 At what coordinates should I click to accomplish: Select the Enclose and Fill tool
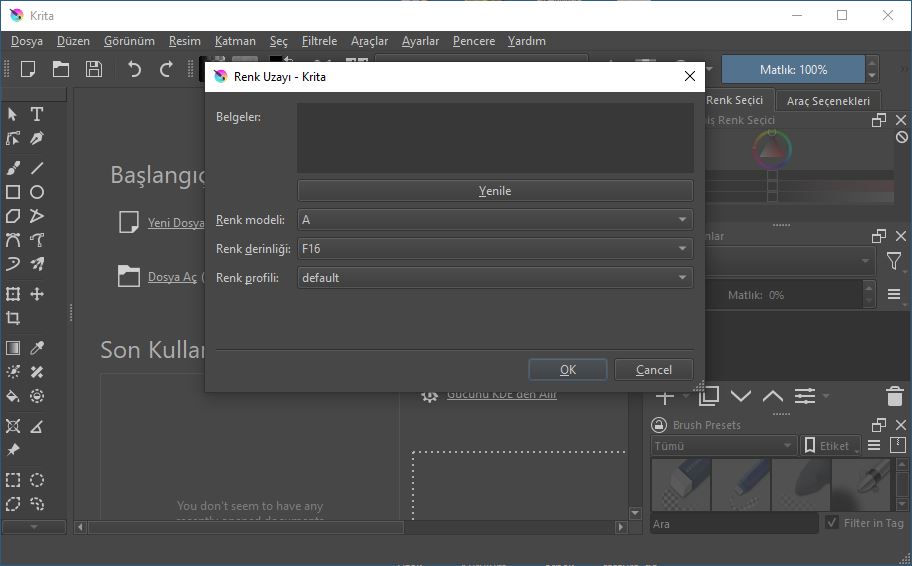37,396
